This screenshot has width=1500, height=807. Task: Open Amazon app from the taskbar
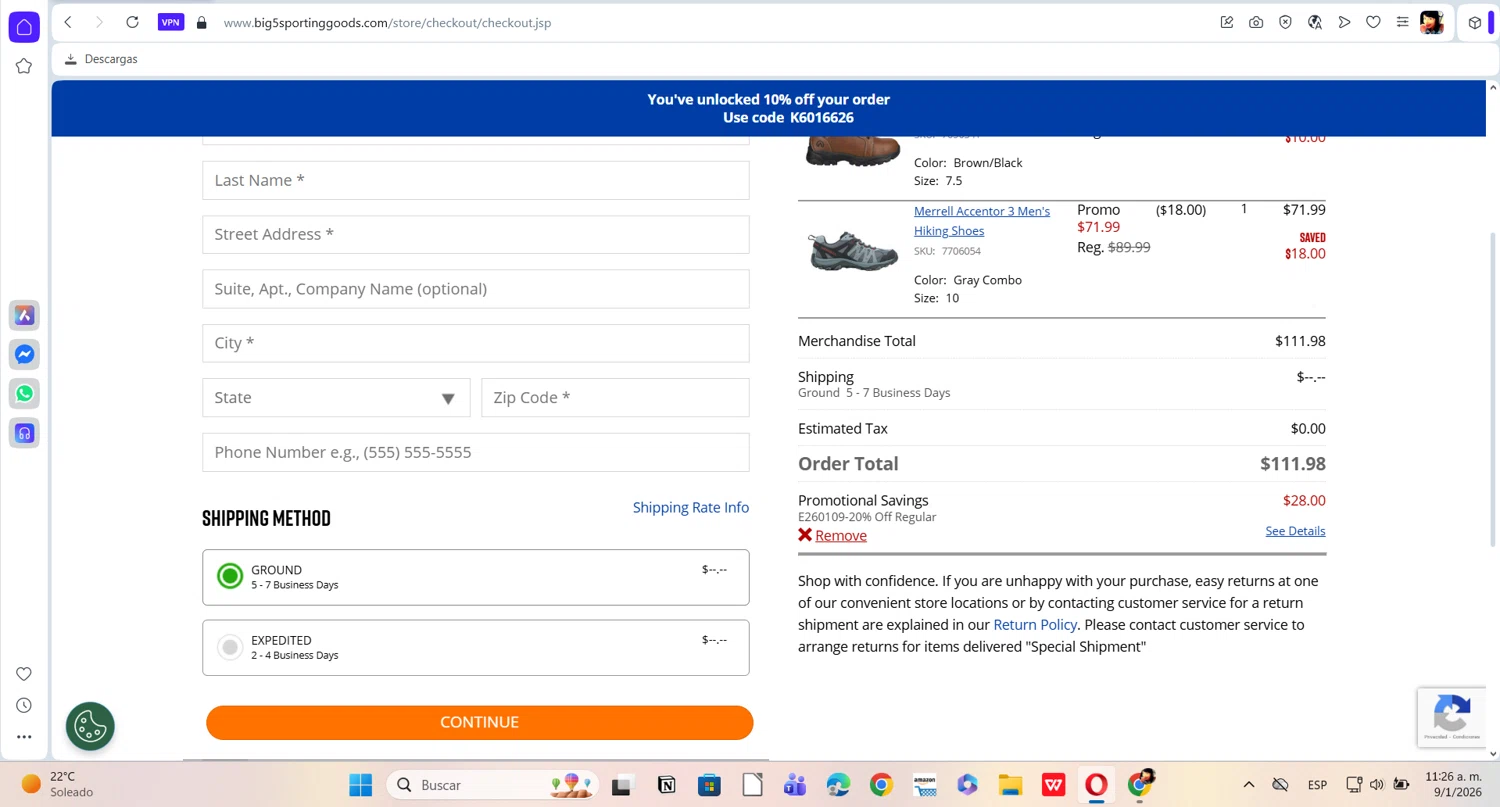(924, 785)
